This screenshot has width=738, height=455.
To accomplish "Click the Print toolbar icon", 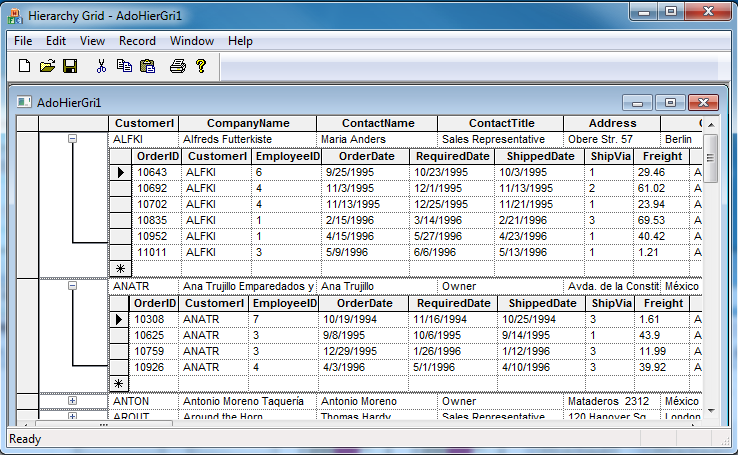I will click(x=177, y=67).
